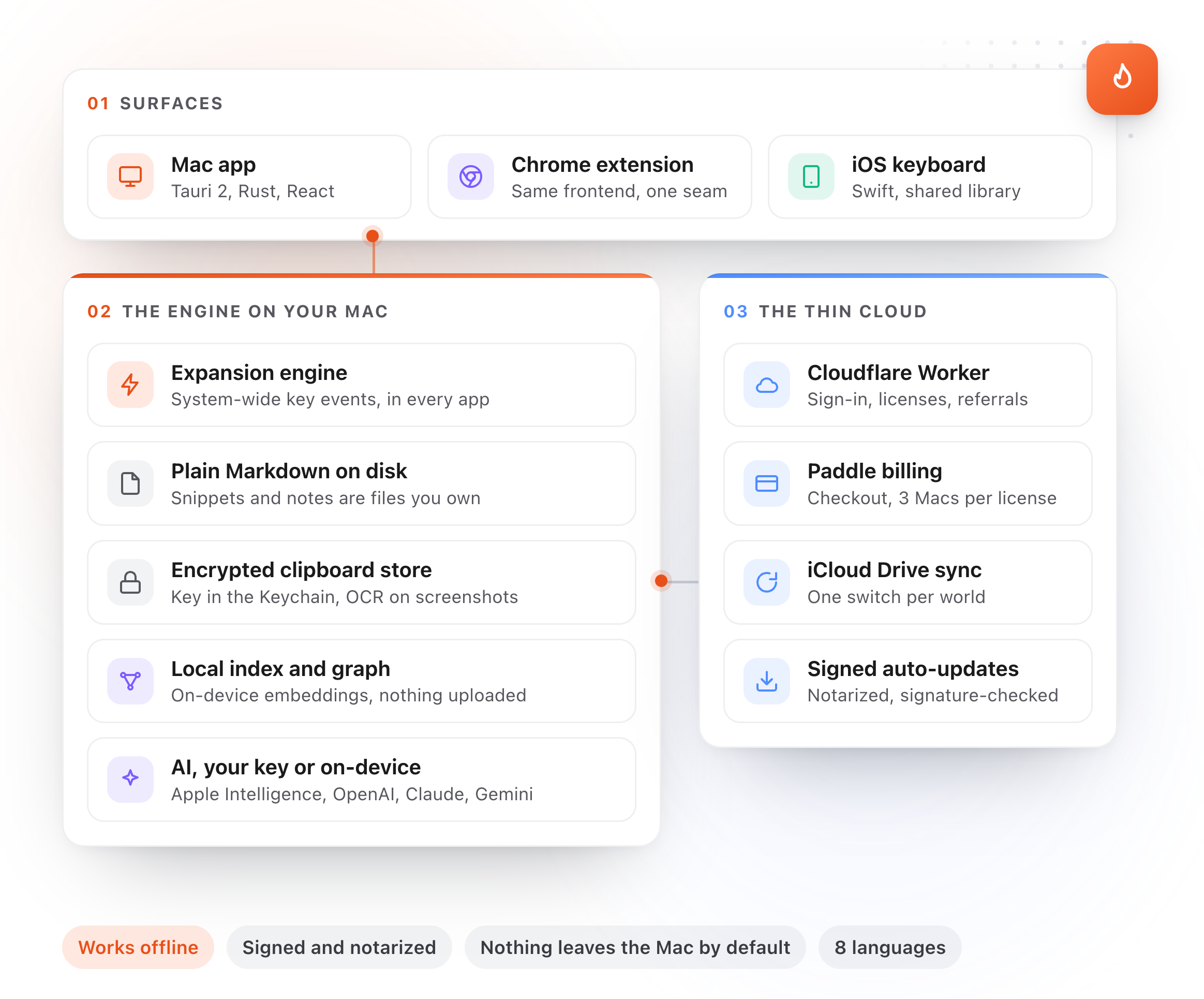1204x999 pixels.
Task: Select the Works offline pill
Action: point(138,947)
